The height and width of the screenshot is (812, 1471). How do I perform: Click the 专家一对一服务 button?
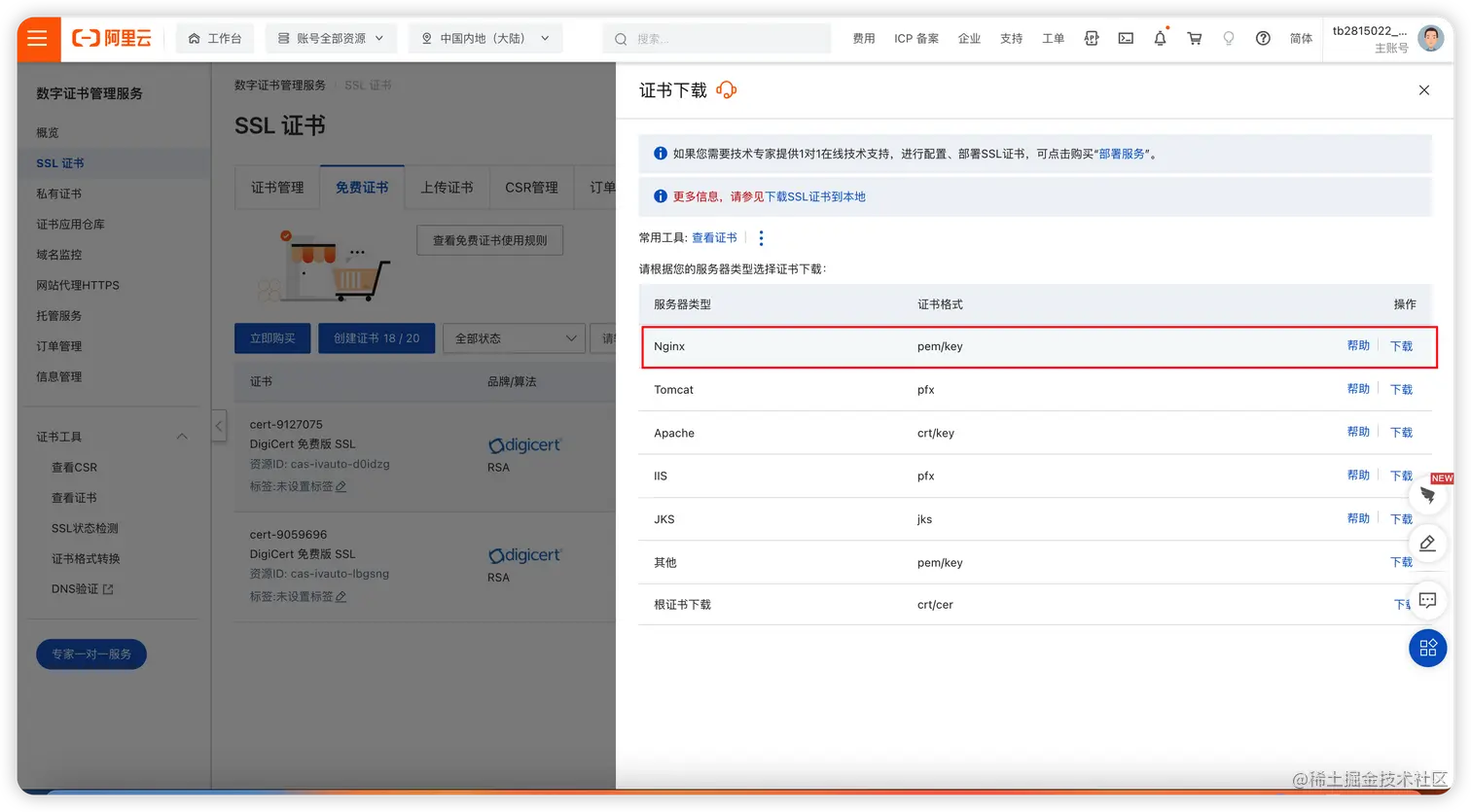coord(91,654)
